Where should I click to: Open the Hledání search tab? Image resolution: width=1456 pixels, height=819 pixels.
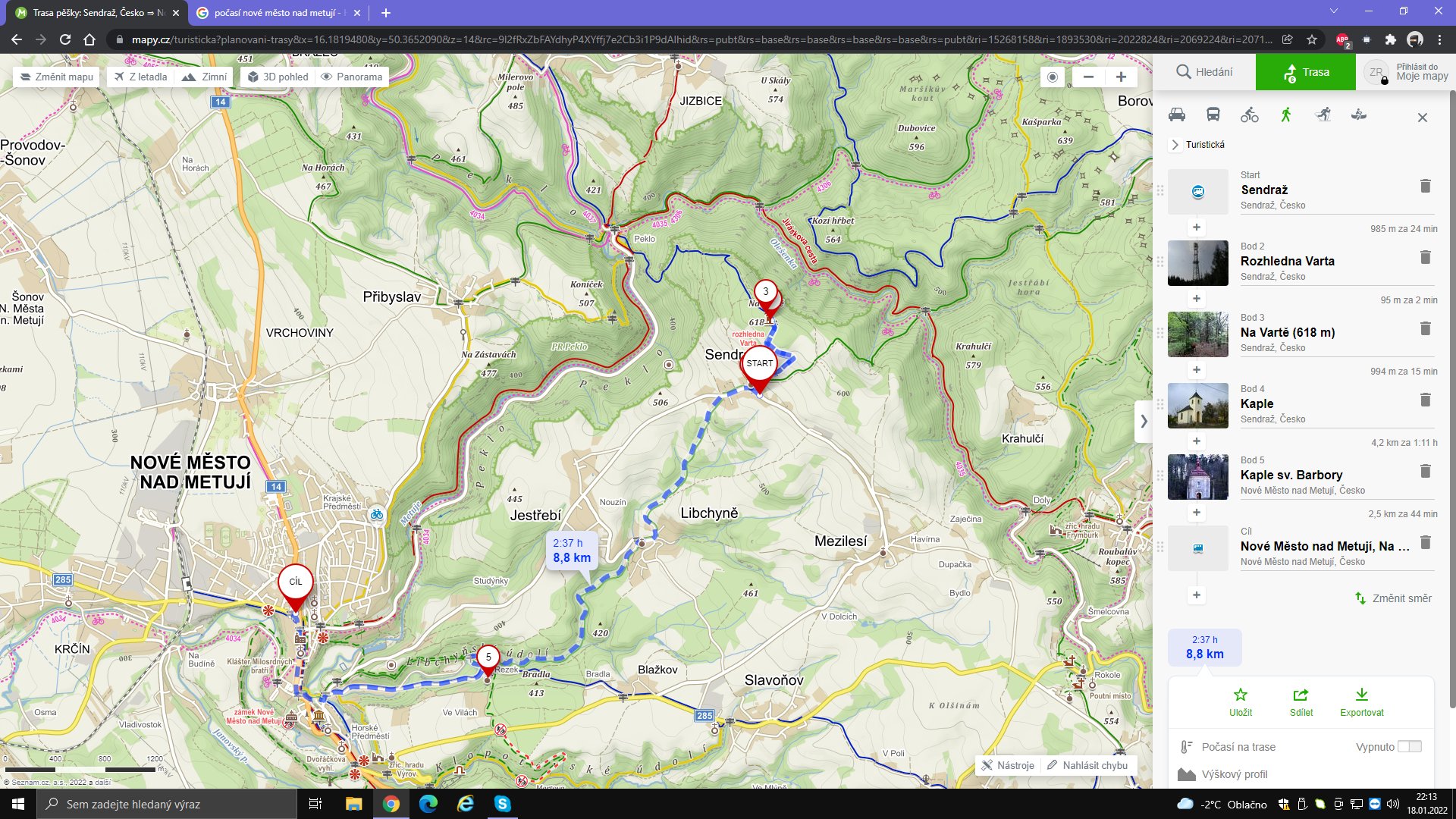[x=1204, y=72]
